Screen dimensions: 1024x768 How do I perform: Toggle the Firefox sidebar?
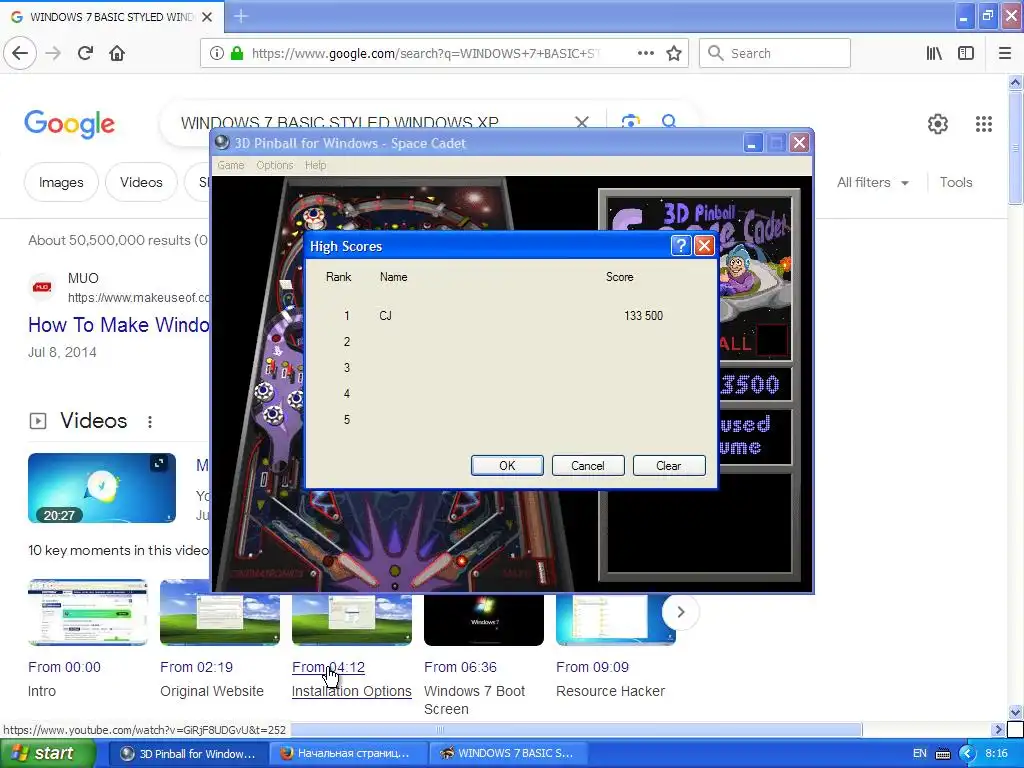tap(966, 53)
